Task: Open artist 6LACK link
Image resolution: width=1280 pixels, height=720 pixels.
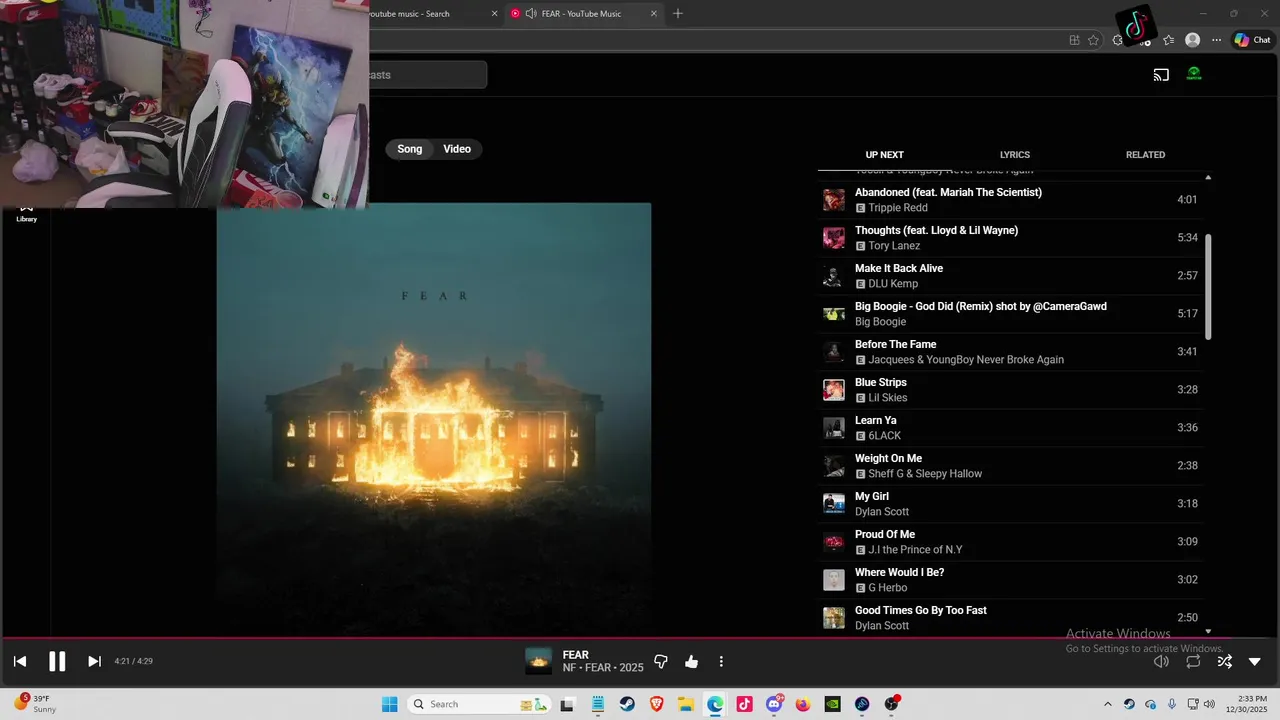Action: click(885, 436)
